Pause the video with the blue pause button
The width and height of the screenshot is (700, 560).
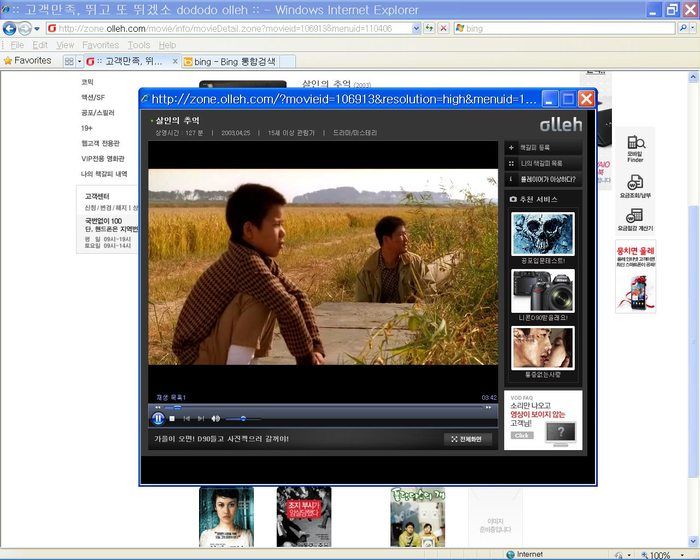pyautogui.click(x=158, y=418)
